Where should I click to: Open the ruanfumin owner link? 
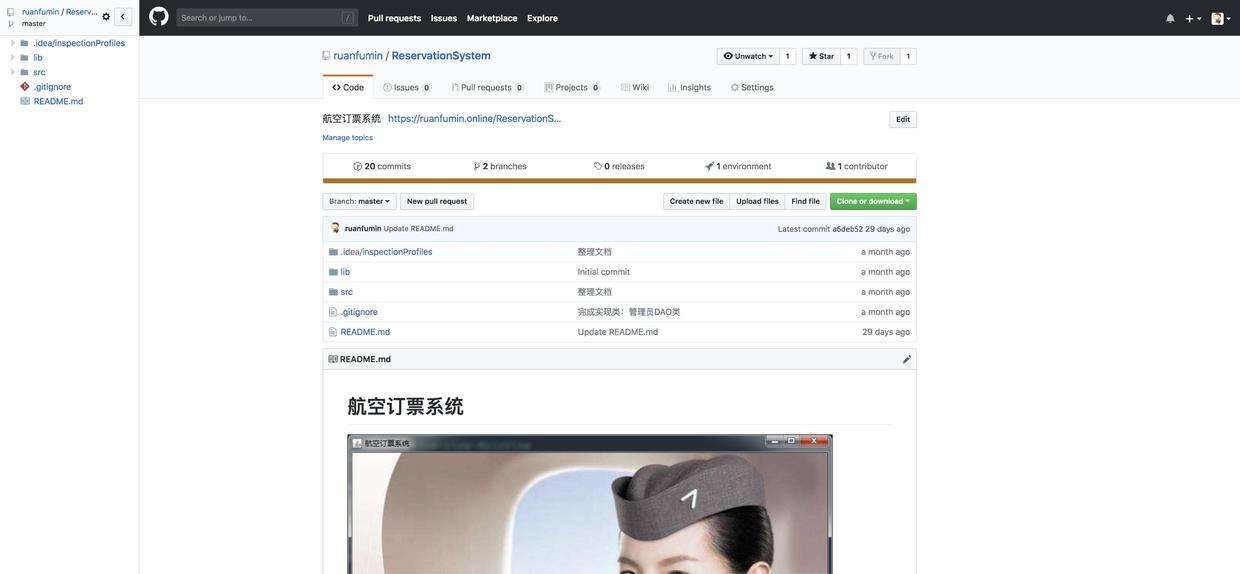click(358, 56)
